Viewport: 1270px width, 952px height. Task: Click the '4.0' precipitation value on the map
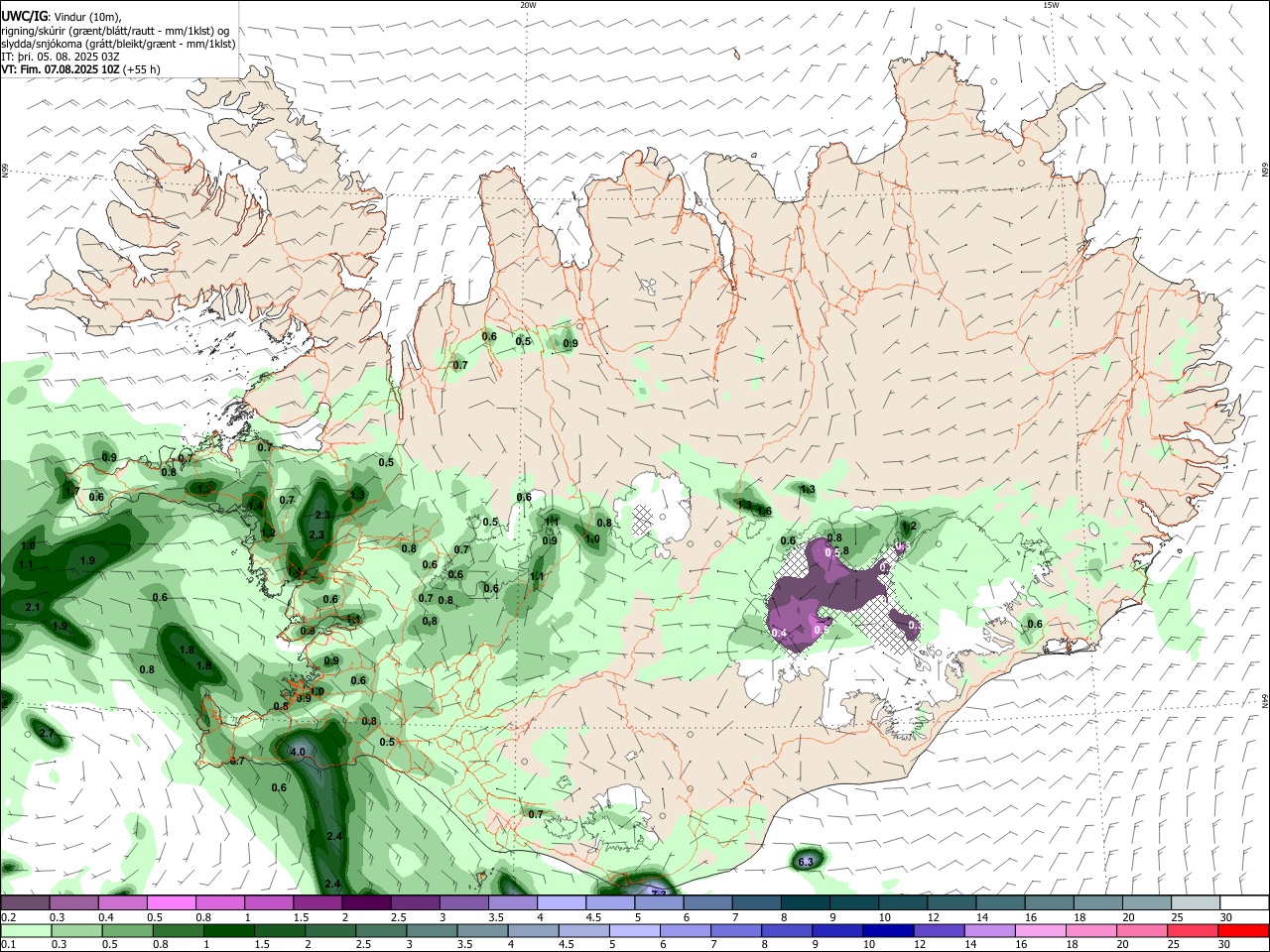297,753
